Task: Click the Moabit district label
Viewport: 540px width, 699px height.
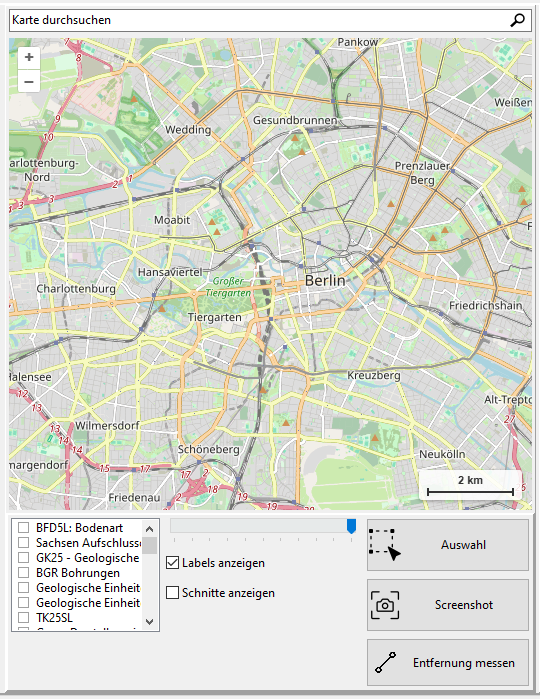Action: pyautogui.click(x=172, y=220)
